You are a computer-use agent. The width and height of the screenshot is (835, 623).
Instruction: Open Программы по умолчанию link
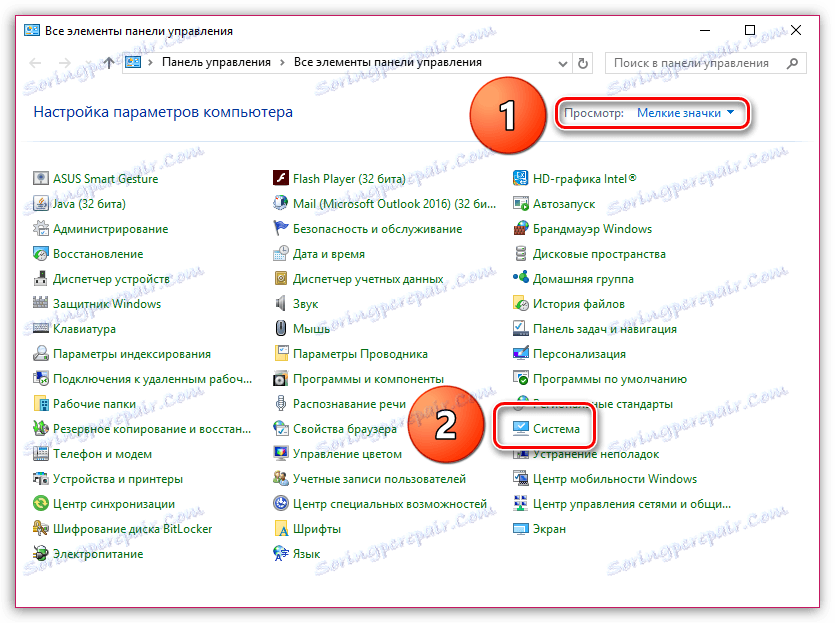click(x=610, y=379)
